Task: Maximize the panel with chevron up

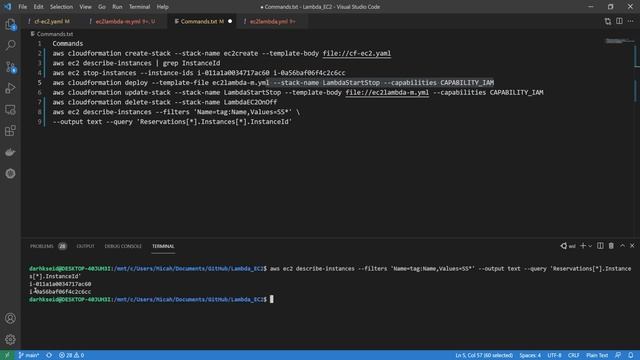Action: 622,246
